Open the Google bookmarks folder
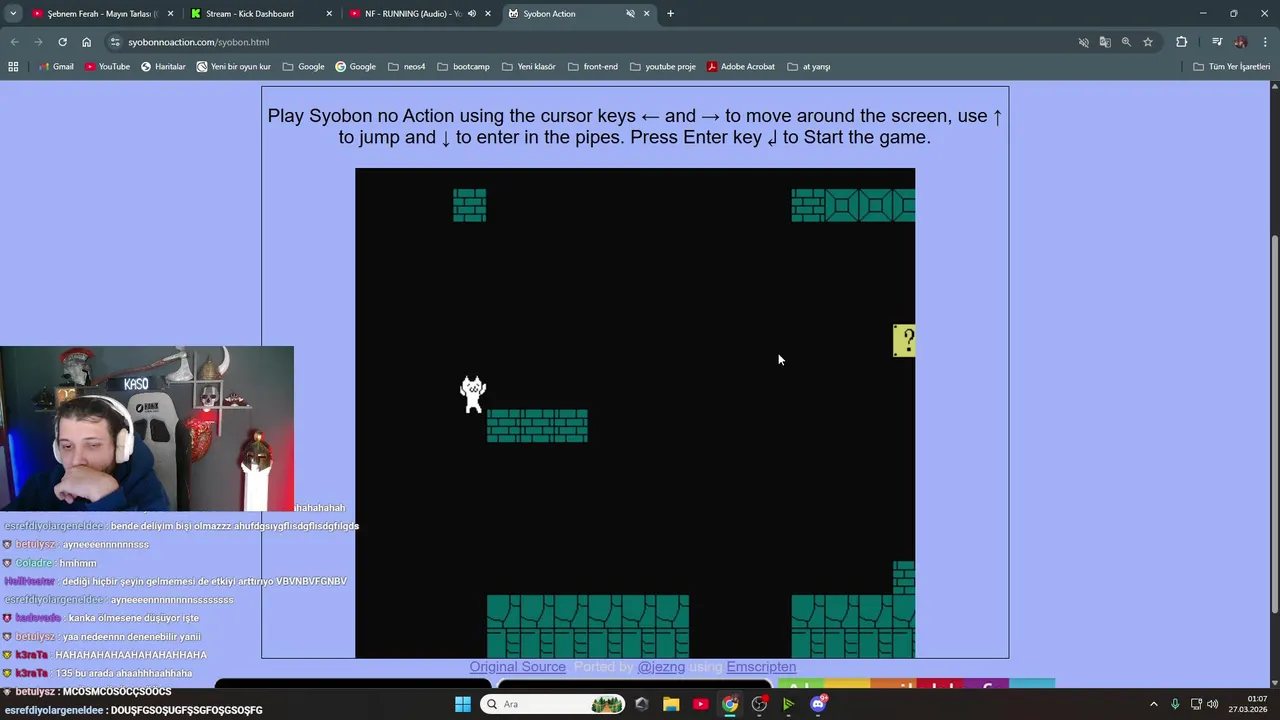The height and width of the screenshot is (720, 1280). 303,66
